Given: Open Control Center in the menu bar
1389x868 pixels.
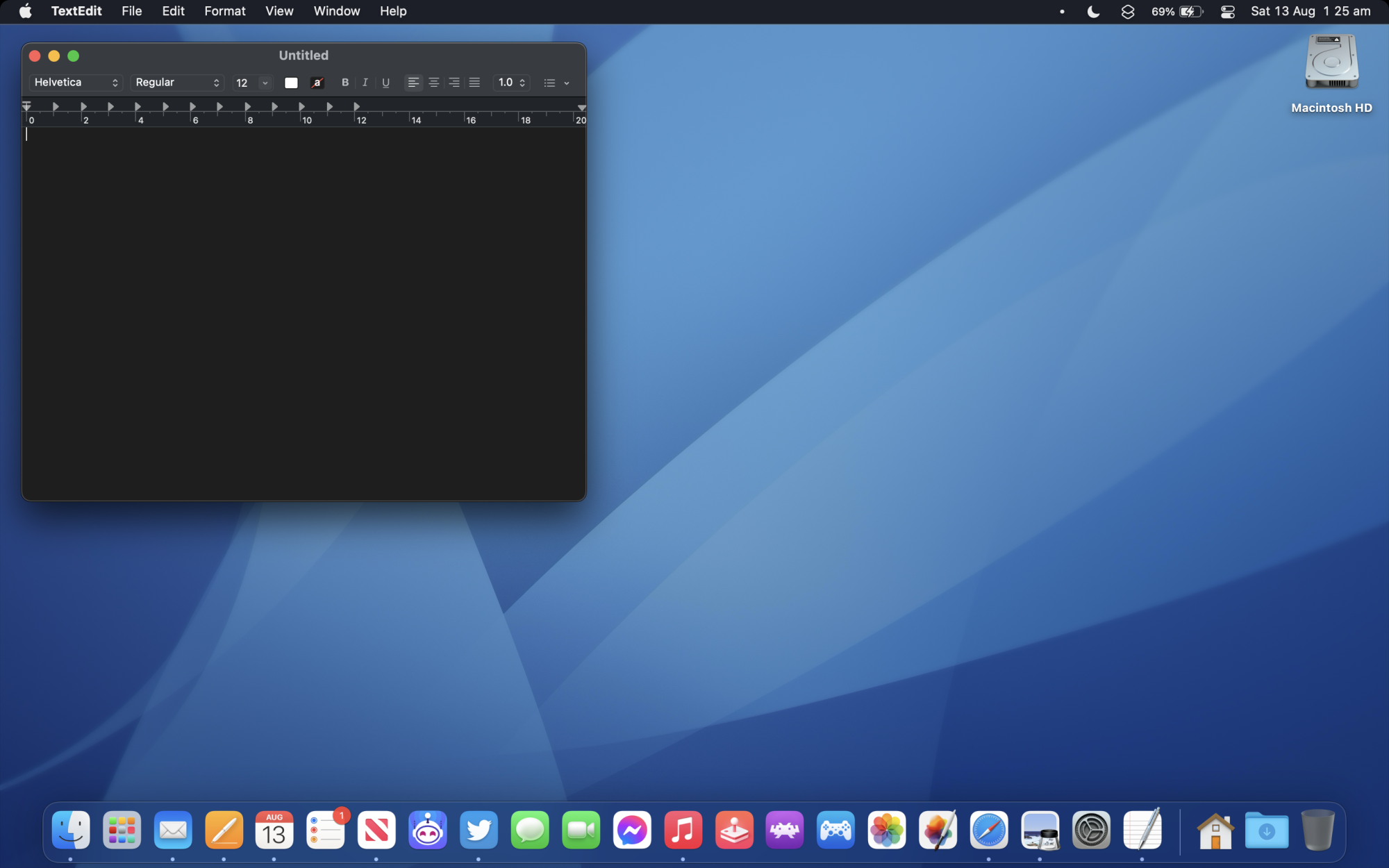Looking at the screenshot, I should pyautogui.click(x=1227, y=11).
